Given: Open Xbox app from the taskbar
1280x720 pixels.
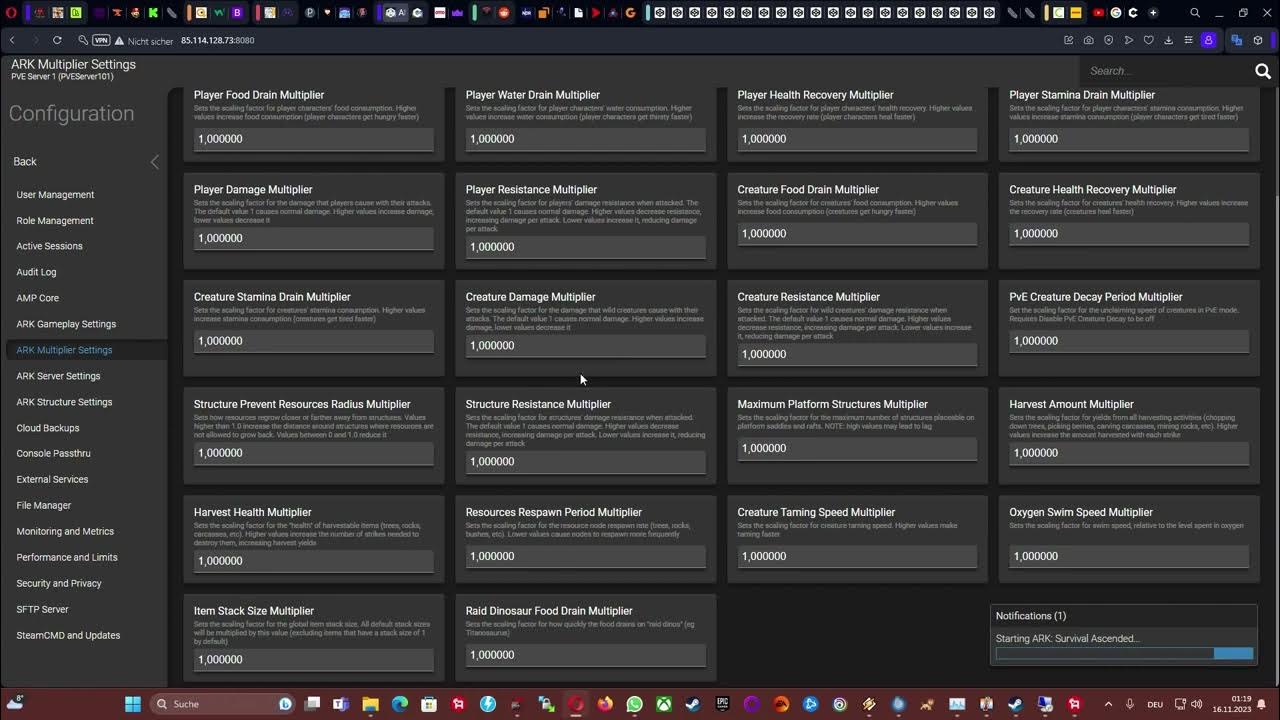Looking at the screenshot, I should (x=663, y=704).
